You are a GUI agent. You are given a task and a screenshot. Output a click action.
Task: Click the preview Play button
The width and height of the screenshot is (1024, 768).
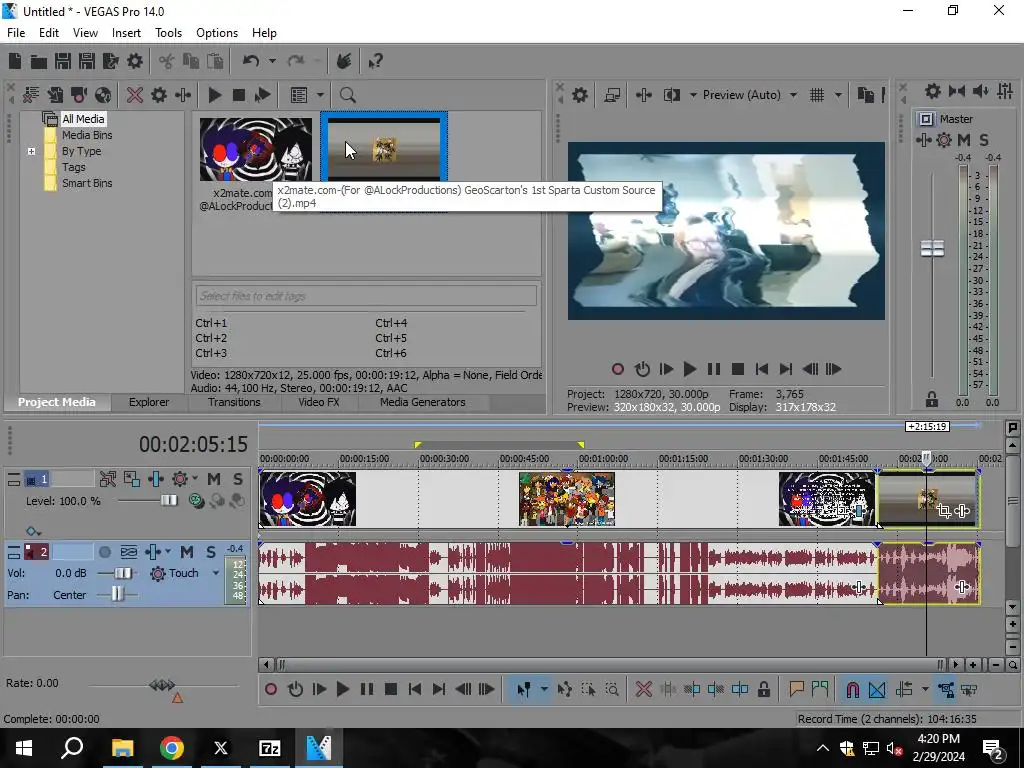pyautogui.click(x=689, y=370)
